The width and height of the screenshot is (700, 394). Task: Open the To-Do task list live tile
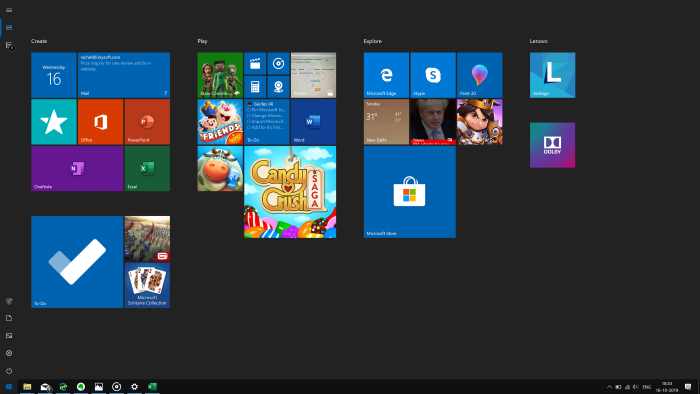[267, 122]
